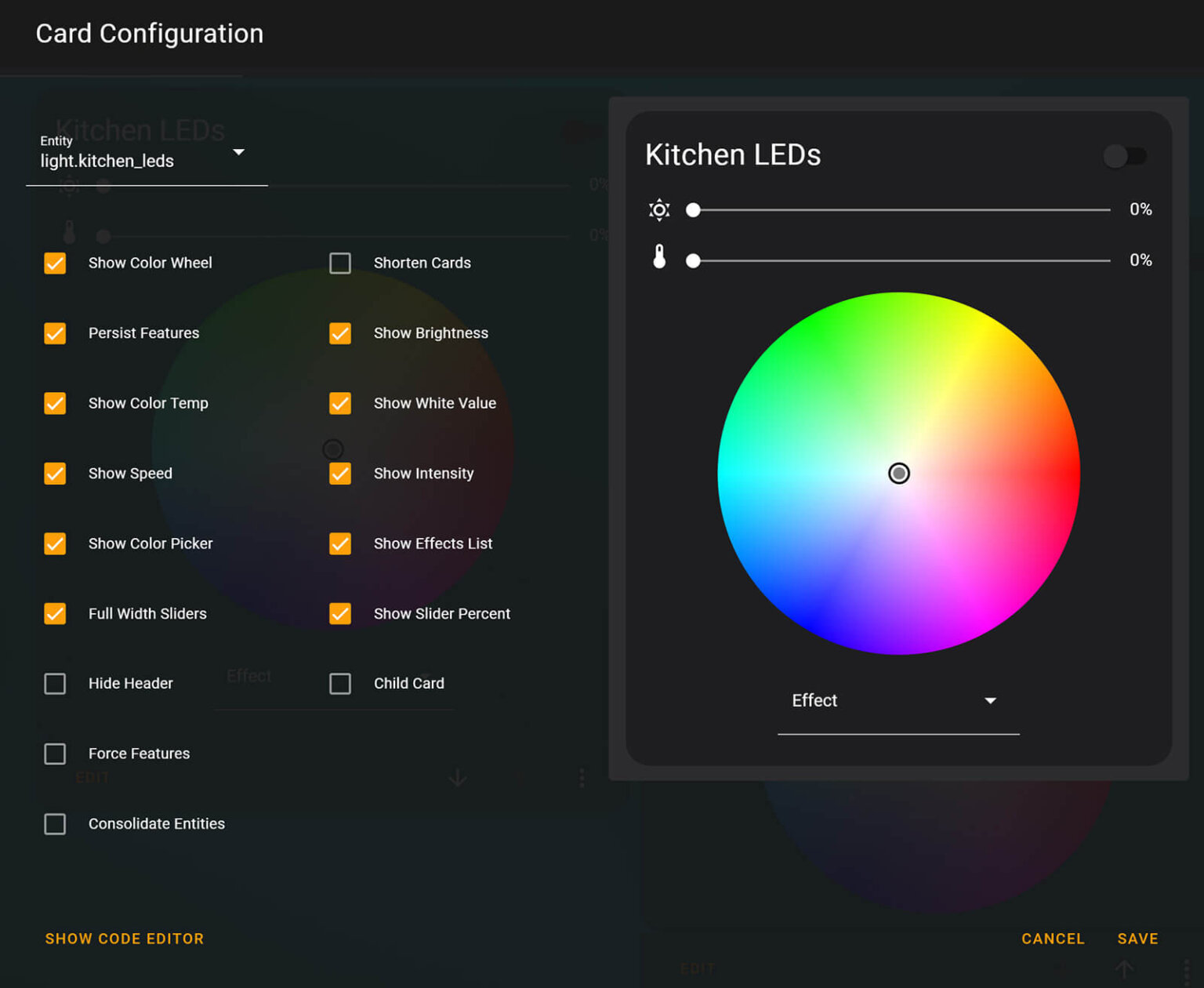This screenshot has height=988, width=1204.
Task: Enable Hide Header
Action: click(x=55, y=683)
